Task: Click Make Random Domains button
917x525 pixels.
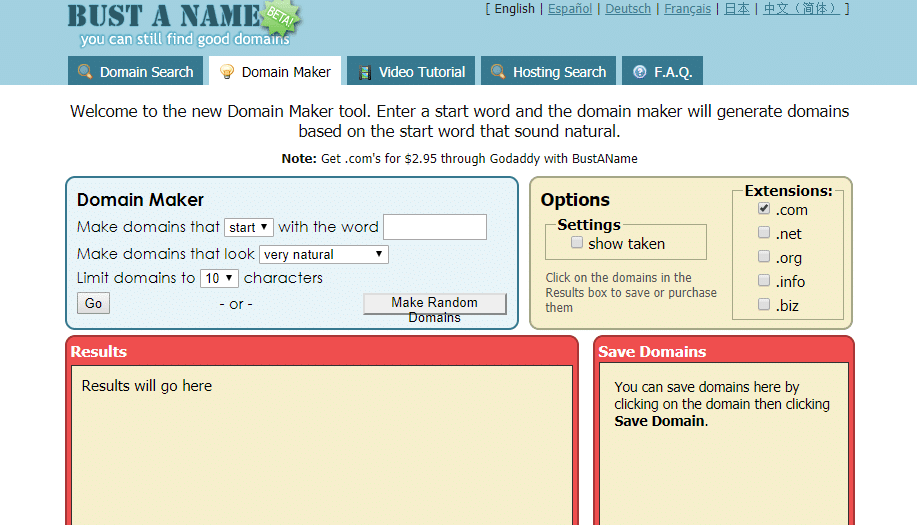Action: click(x=435, y=304)
